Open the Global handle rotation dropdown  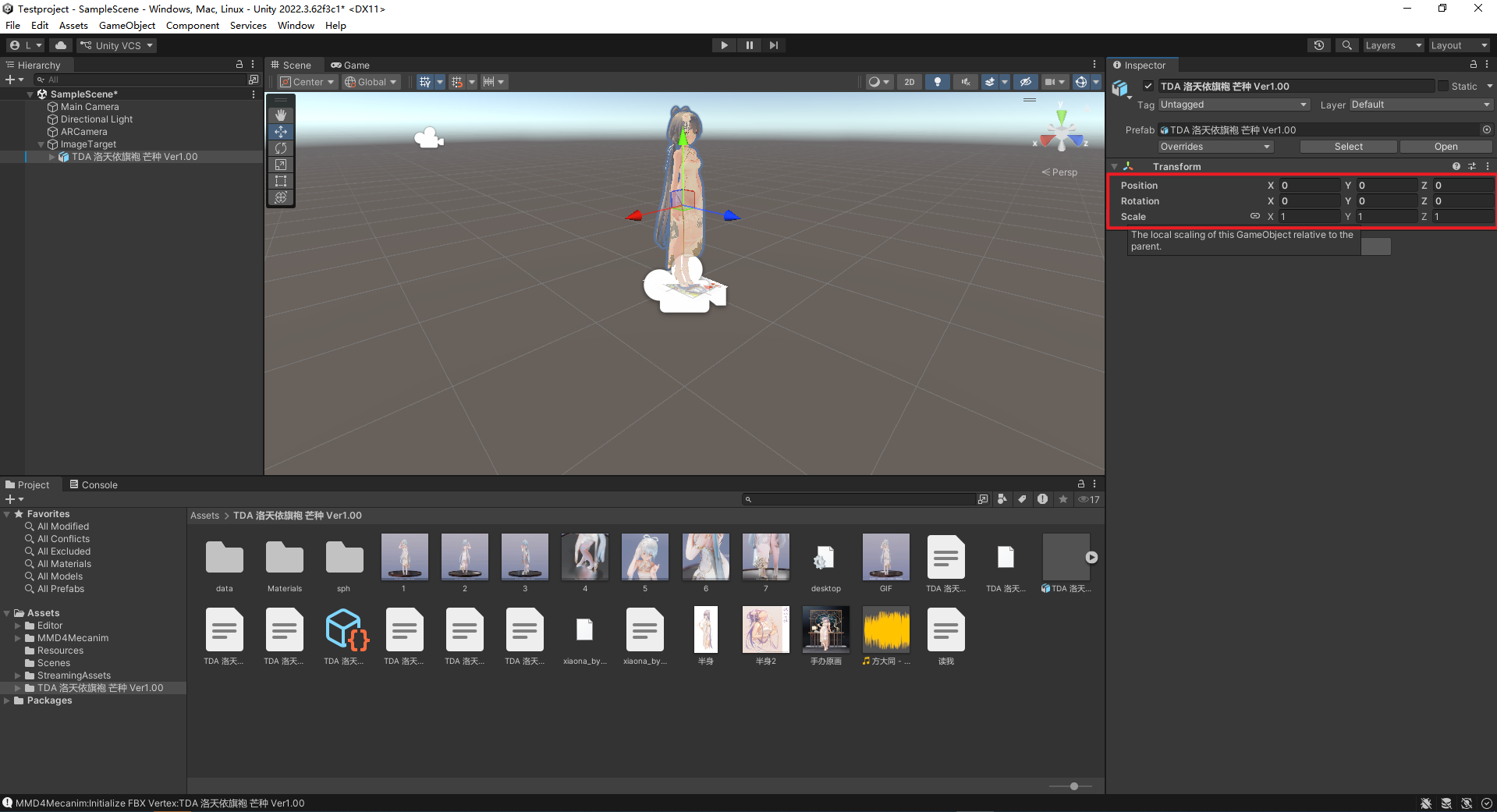point(371,82)
